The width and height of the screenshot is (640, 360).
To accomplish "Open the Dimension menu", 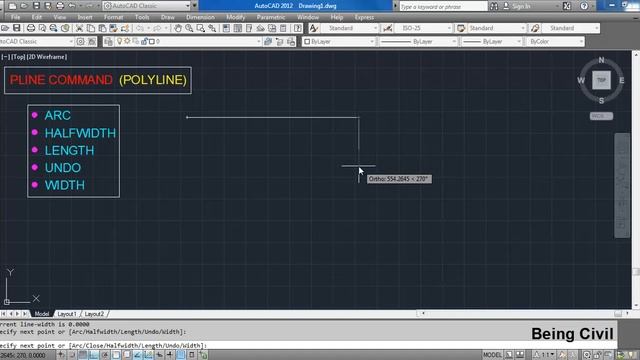I will [x=200, y=18].
